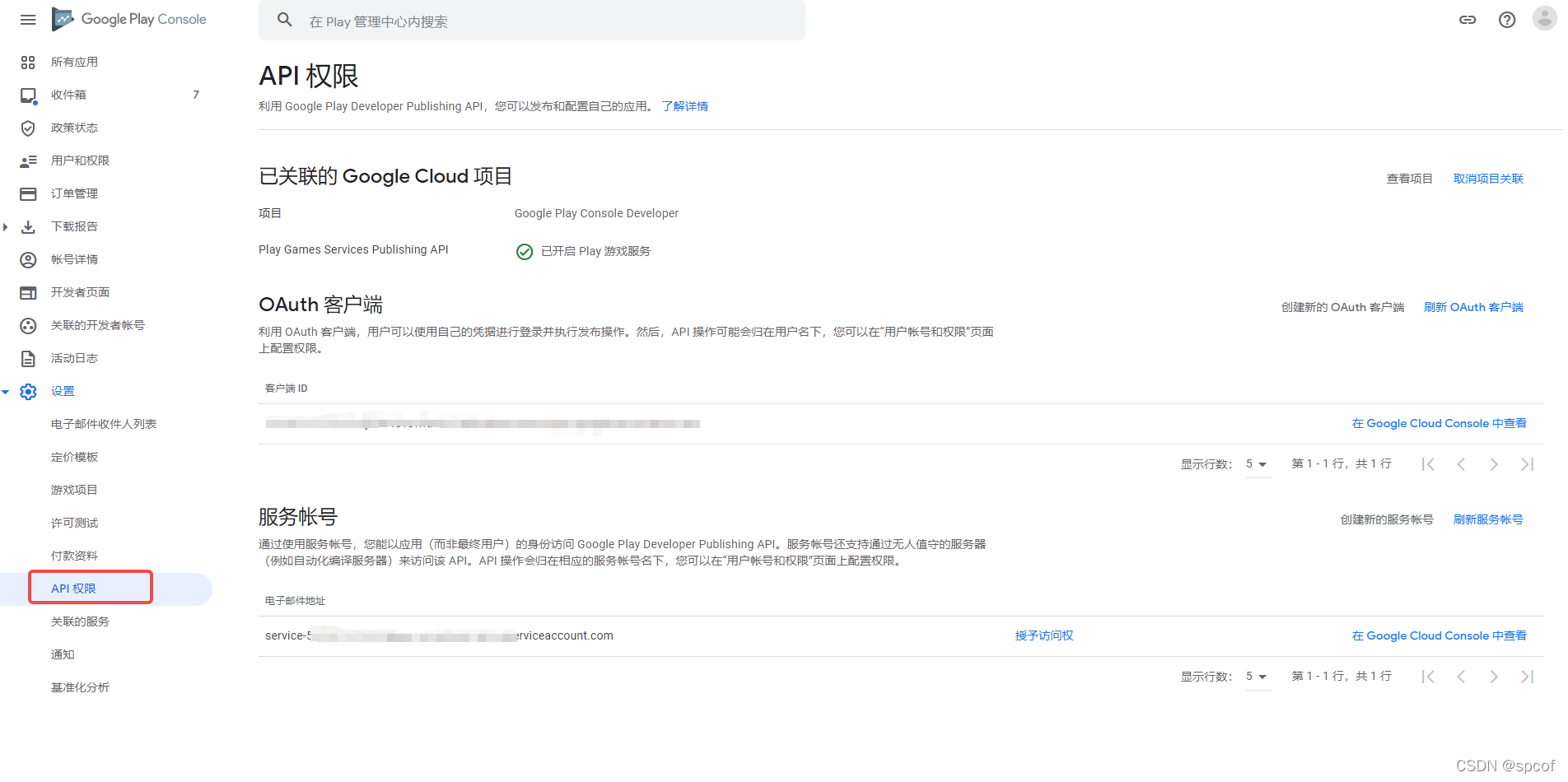Go to next page in 服务帐号 table
The width and height of the screenshot is (1568, 782).
pyautogui.click(x=1494, y=677)
